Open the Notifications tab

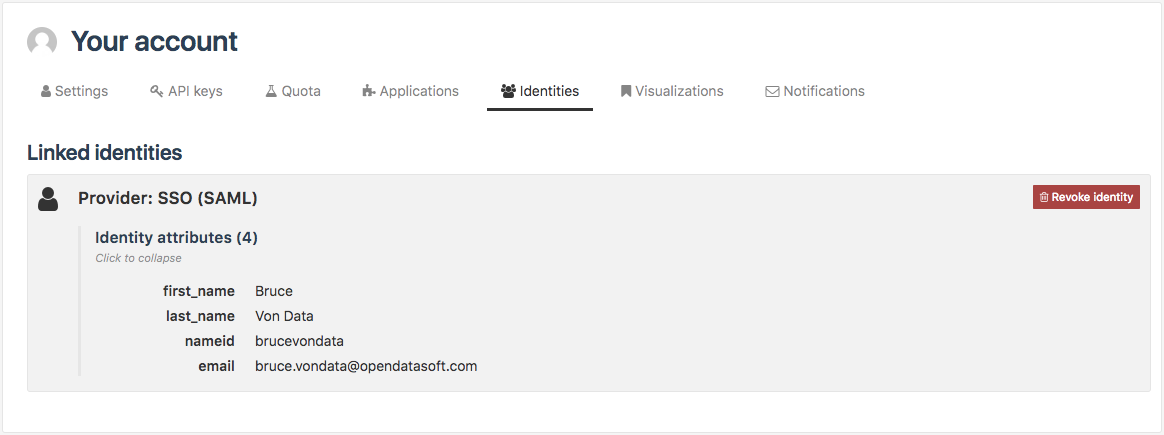(824, 91)
